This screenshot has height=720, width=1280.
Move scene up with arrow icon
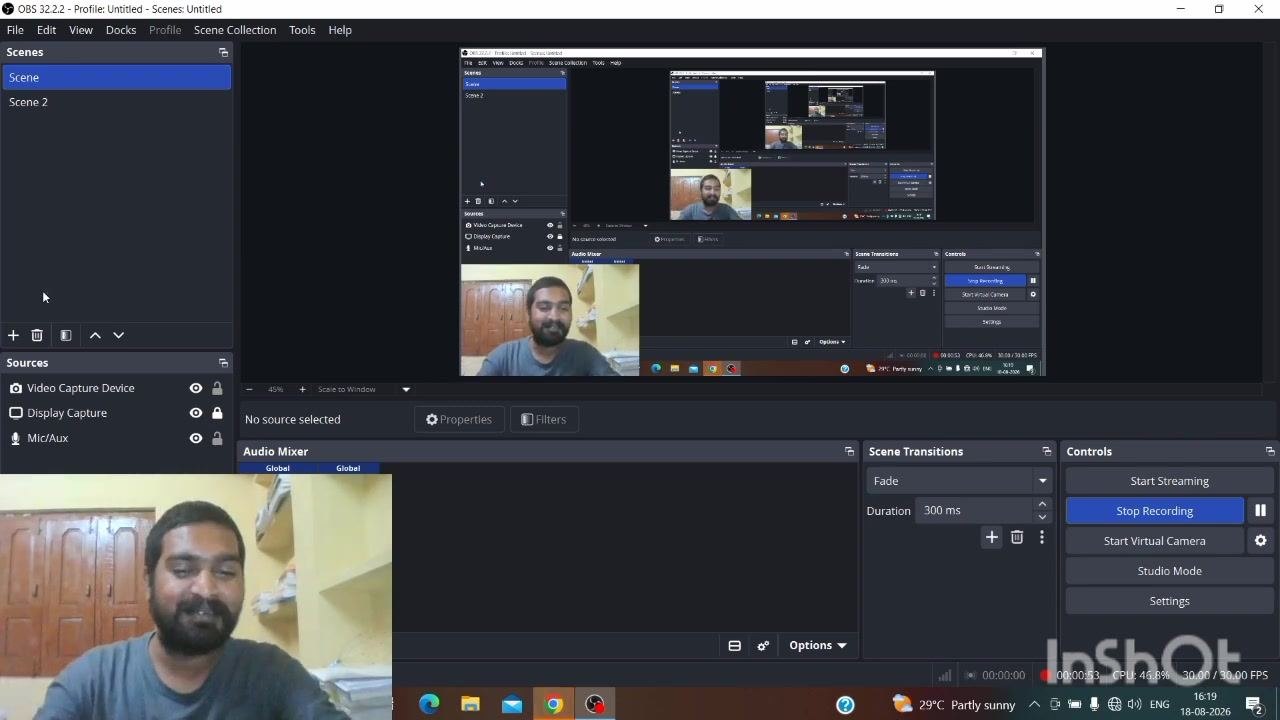pyautogui.click(x=95, y=336)
